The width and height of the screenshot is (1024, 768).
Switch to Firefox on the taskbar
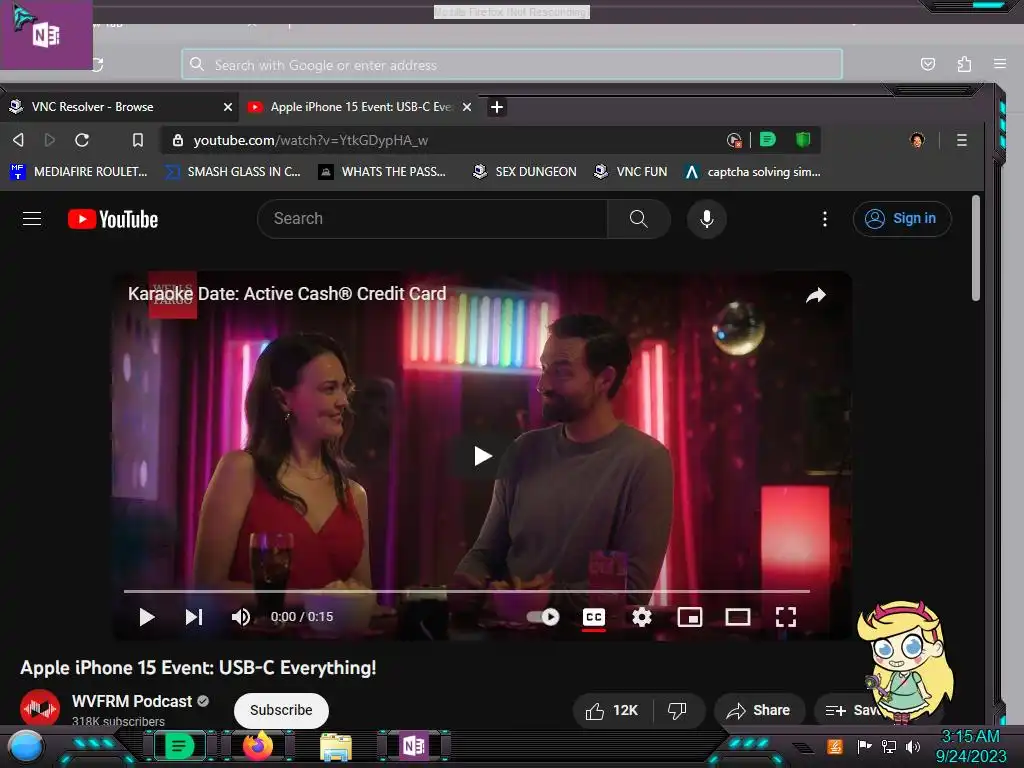click(x=257, y=746)
